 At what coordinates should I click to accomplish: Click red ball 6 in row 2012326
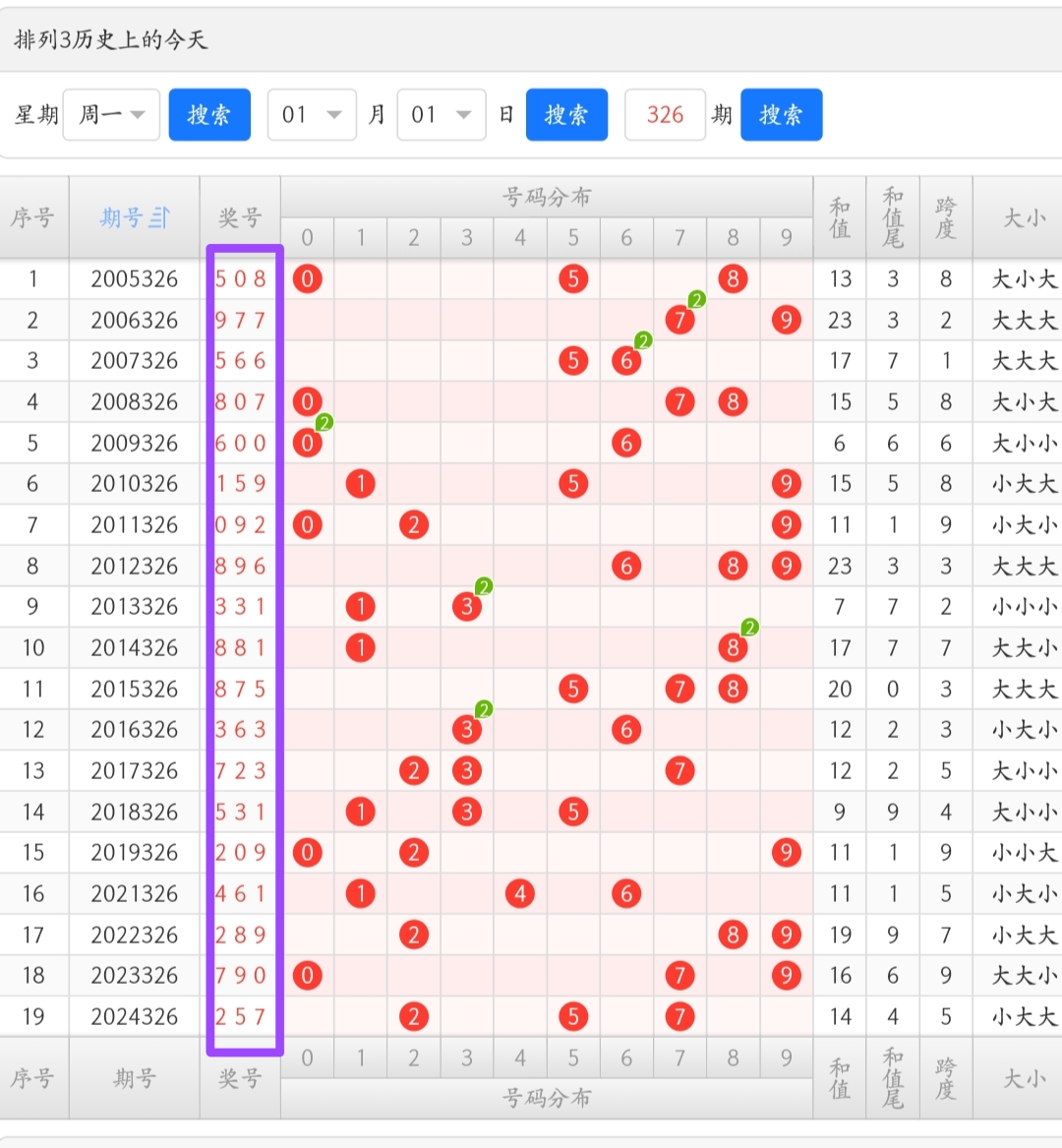pos(626,566)
